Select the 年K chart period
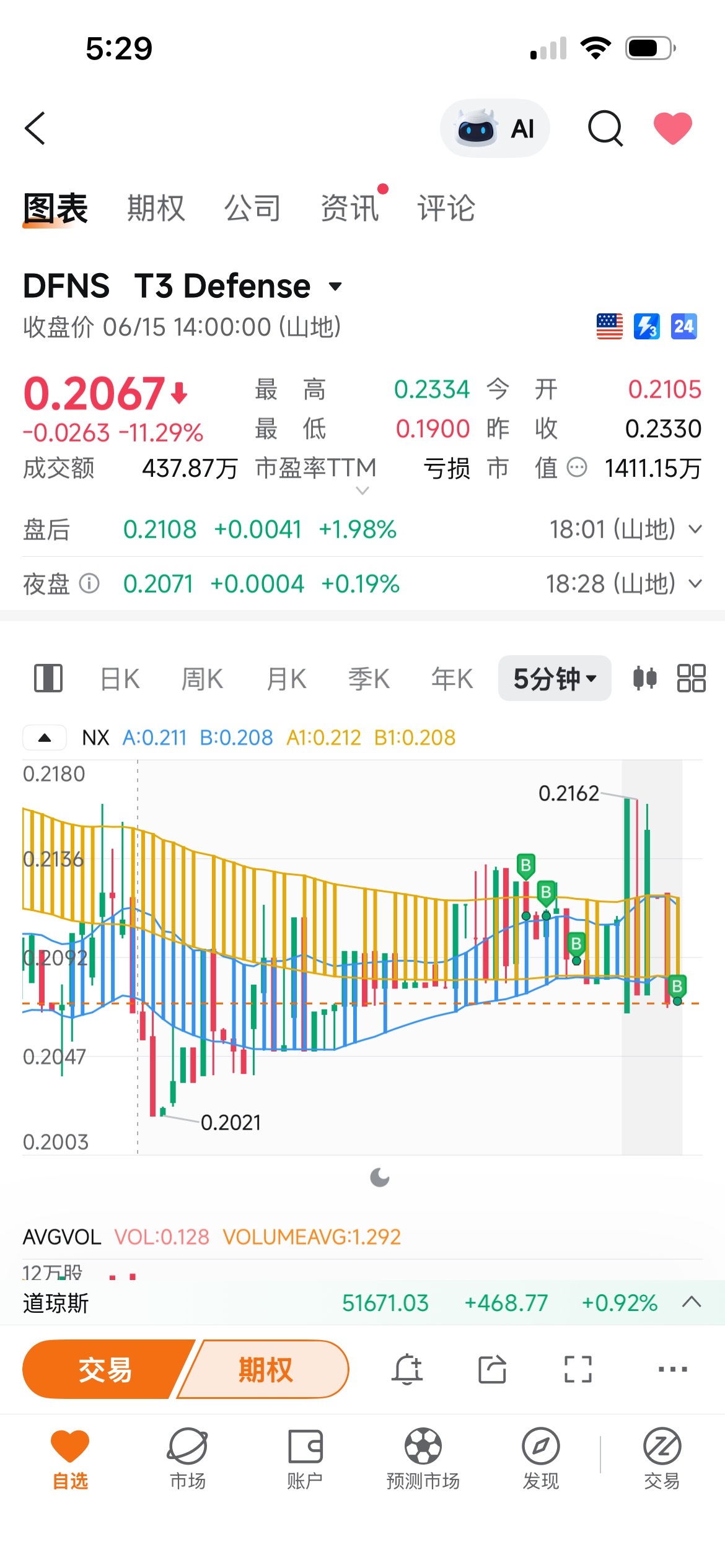This screenshot has height=1568, width=725. click(452, 679)
